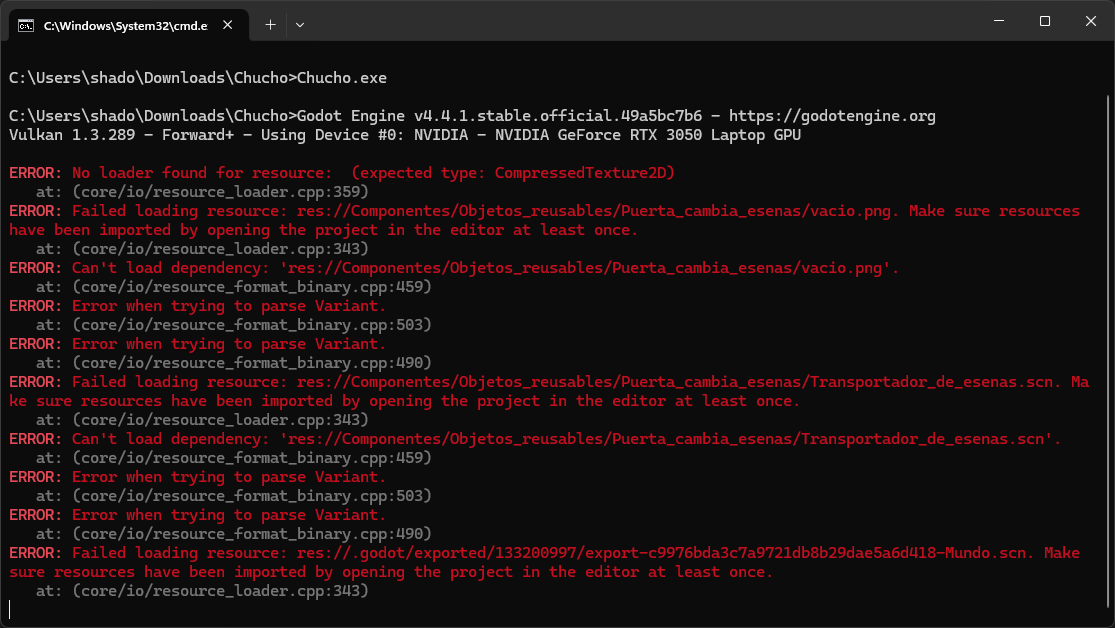
Task: Click the CompressedTexture2D expected type text
Action: (584, 173)
